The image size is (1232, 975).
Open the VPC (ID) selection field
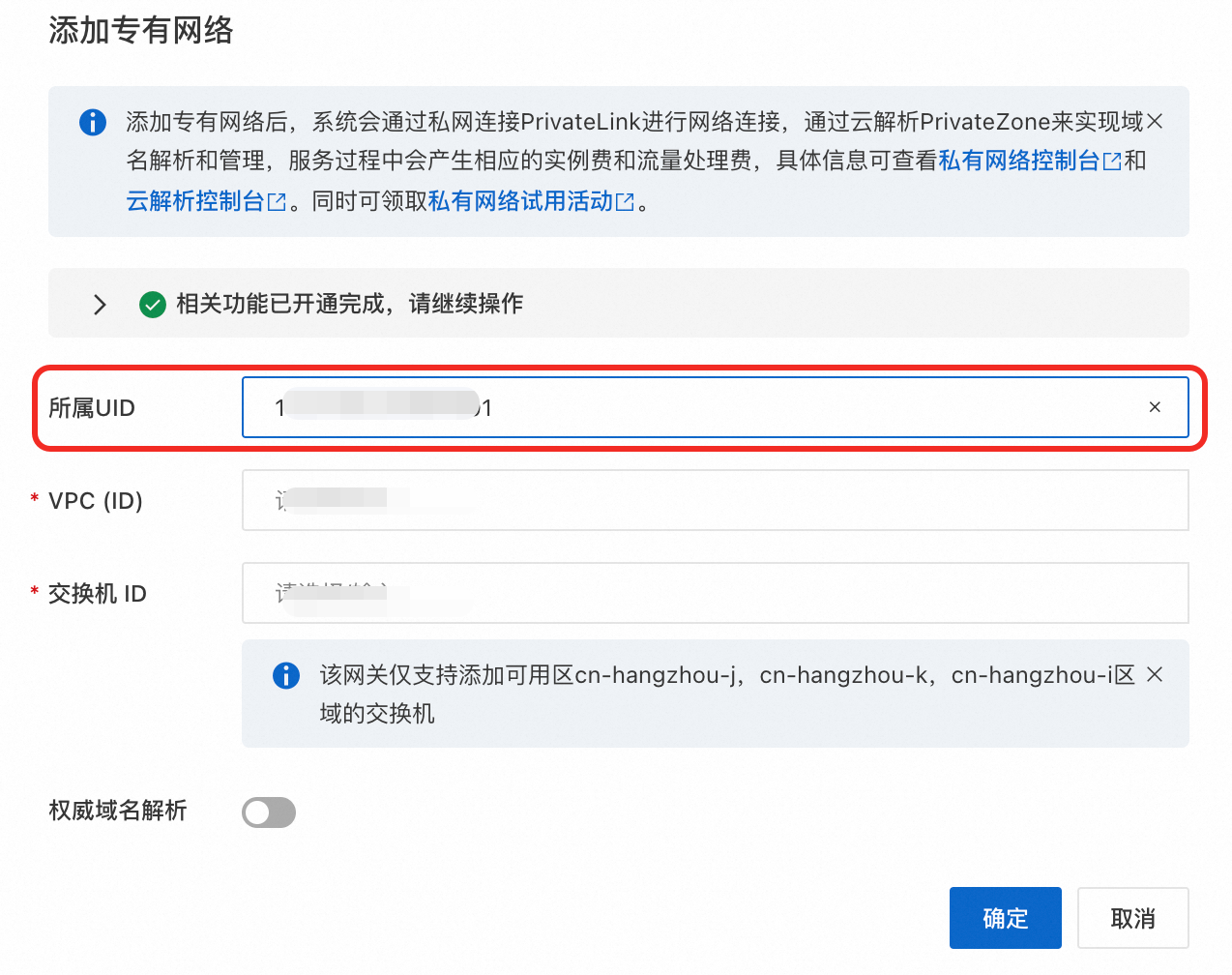coord(715,500)
